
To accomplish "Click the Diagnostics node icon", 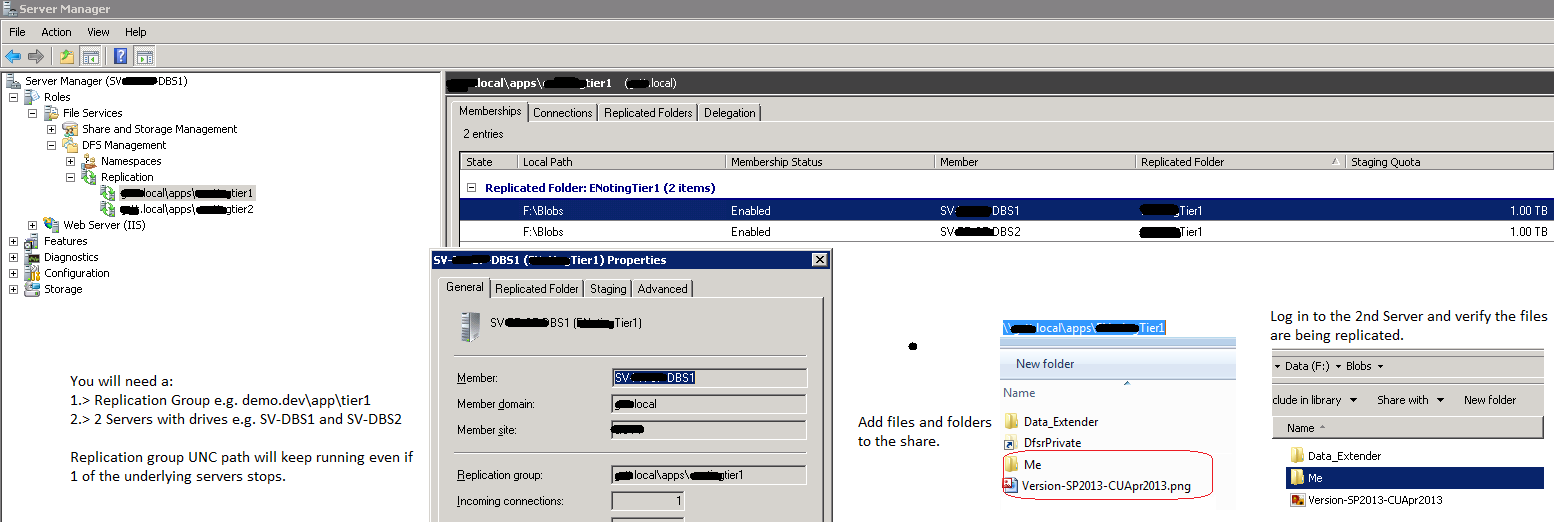I will point(32,257).
